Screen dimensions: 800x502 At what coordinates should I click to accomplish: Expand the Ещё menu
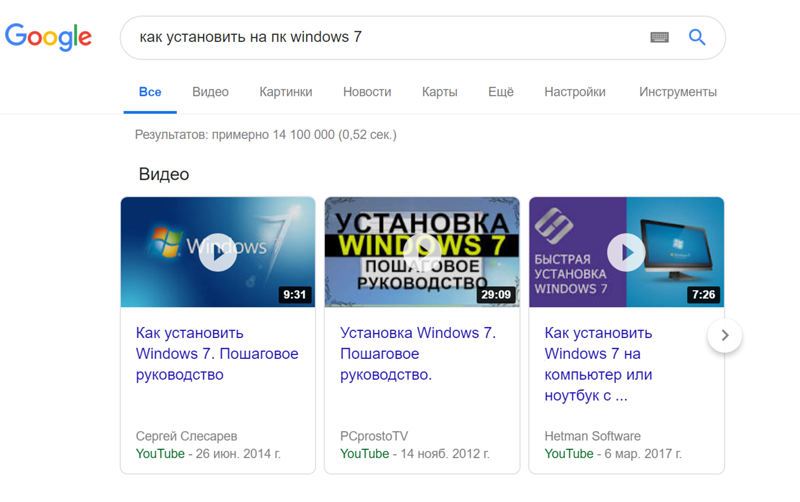(x=501, y=92)
